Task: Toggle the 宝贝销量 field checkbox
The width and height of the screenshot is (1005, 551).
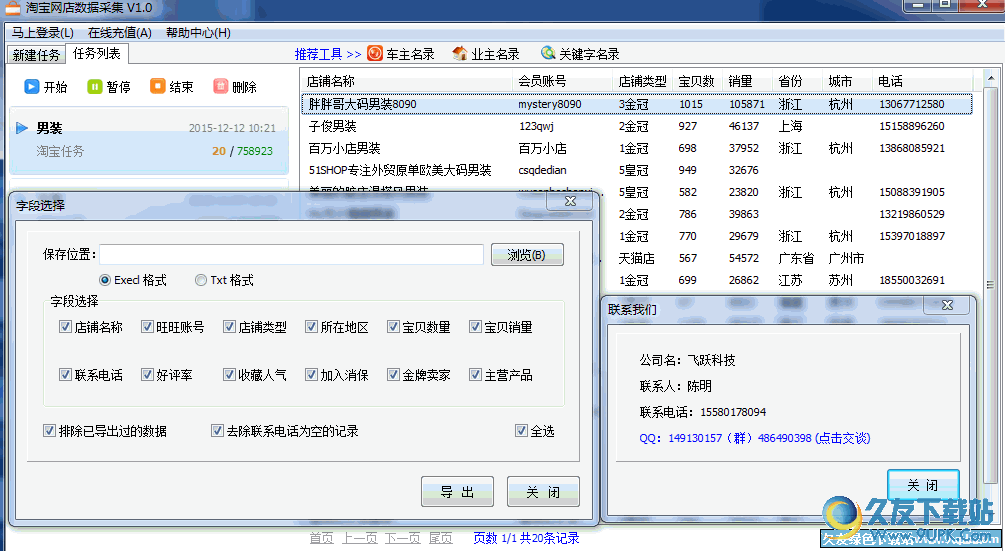Action: click(475, 327)
